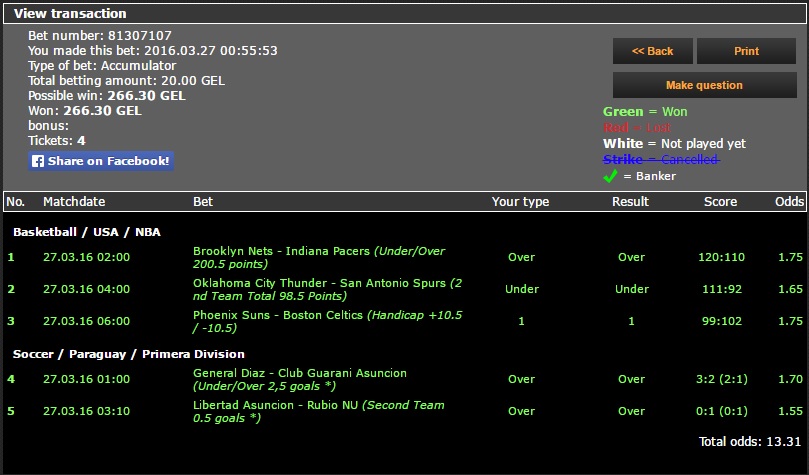Screen dimensions: 809x475
Task: Click odds 1.70 in General Diaz row
Action: pos(790,380)
